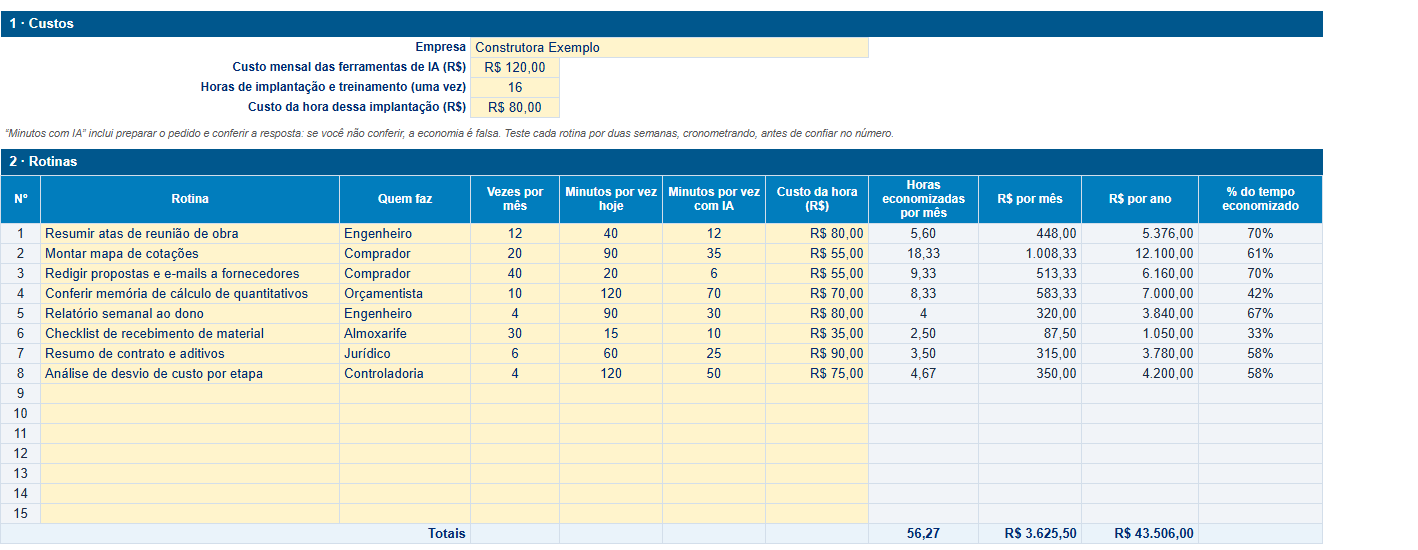
Task: Select row number 11 cell
Action: click(x=20, y=433)
